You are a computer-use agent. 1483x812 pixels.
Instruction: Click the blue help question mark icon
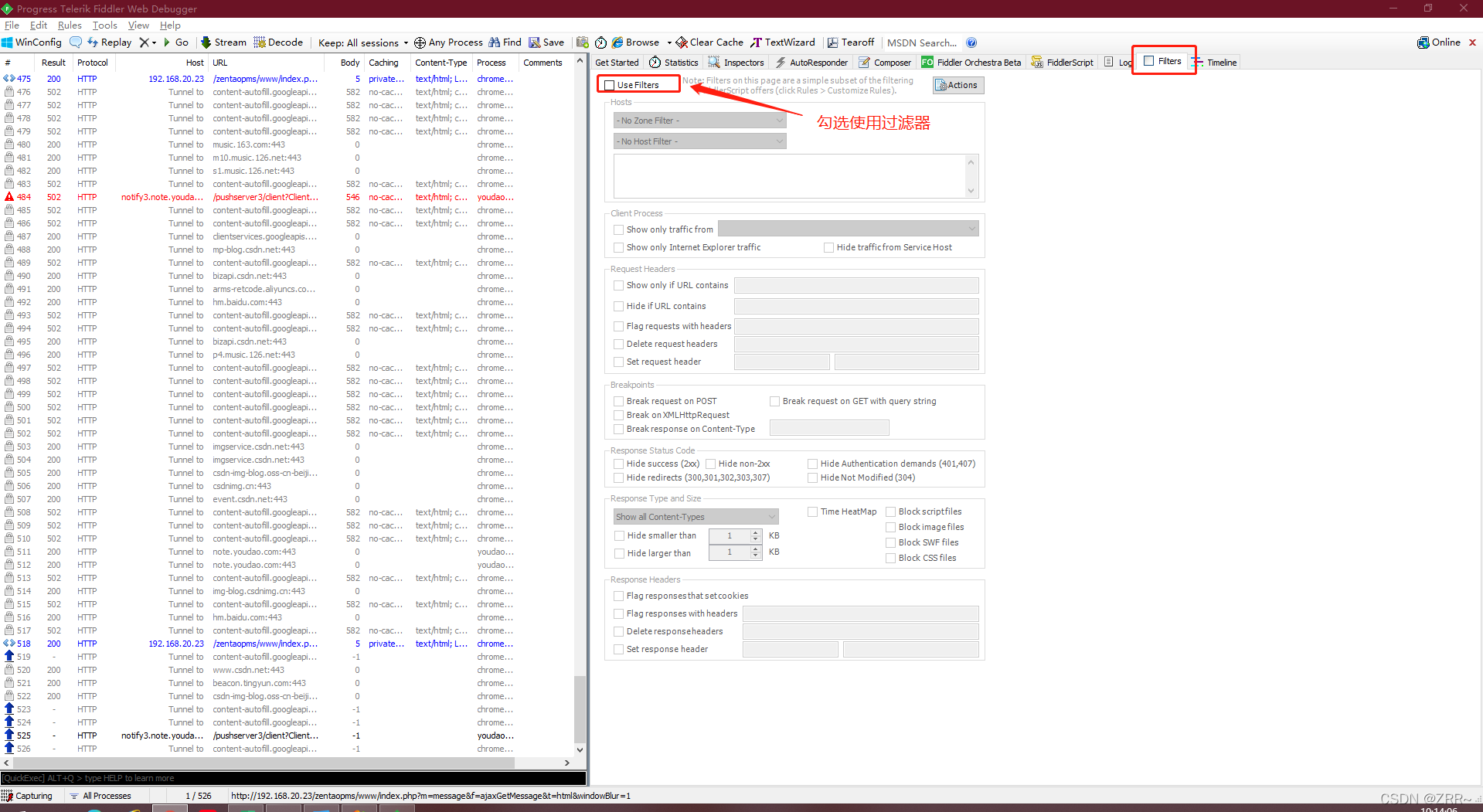971,42
